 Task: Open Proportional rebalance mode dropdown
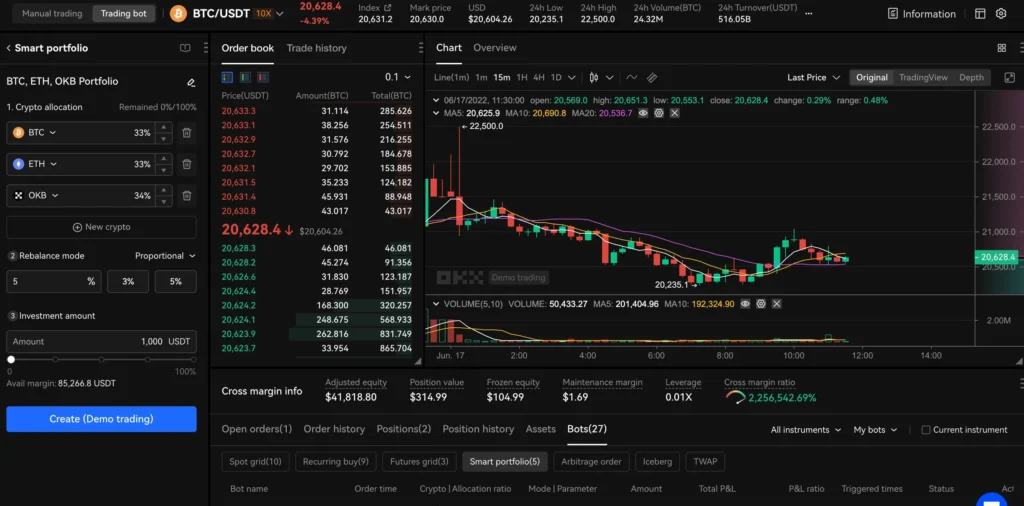(x=165, y=256)
